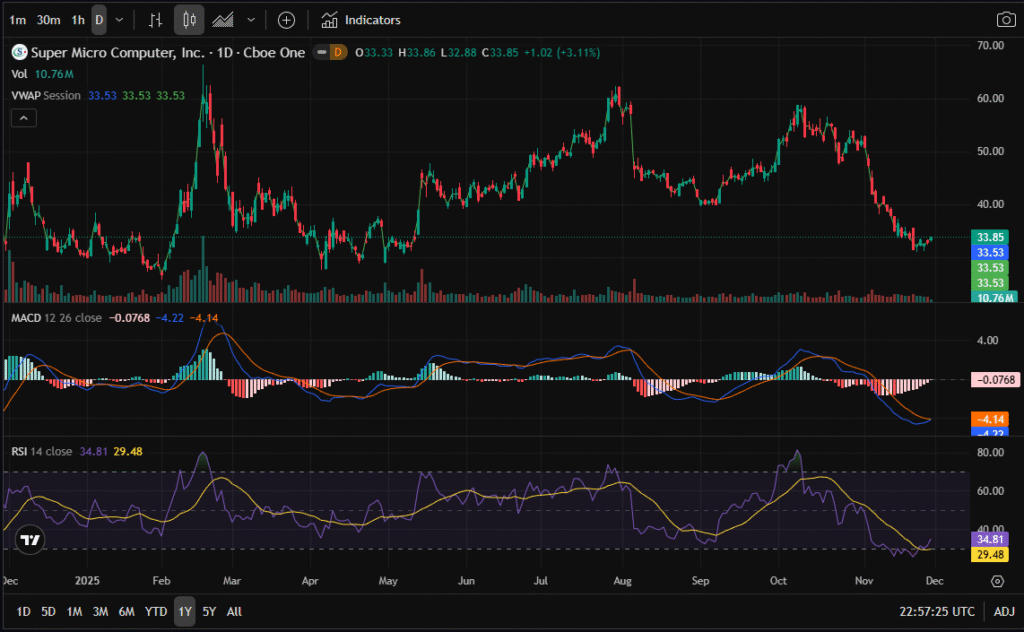The image size is (1024, 632).
Task: Toggle ADJ adjusted data setting
Action: click(1004, 611)
